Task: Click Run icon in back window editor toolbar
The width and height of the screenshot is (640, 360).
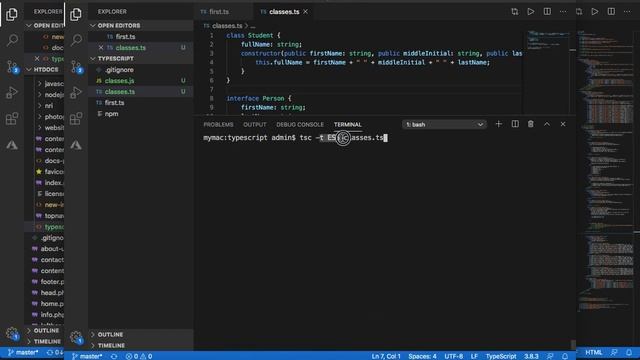Action: pyautogui.click(x=595, y=11)
